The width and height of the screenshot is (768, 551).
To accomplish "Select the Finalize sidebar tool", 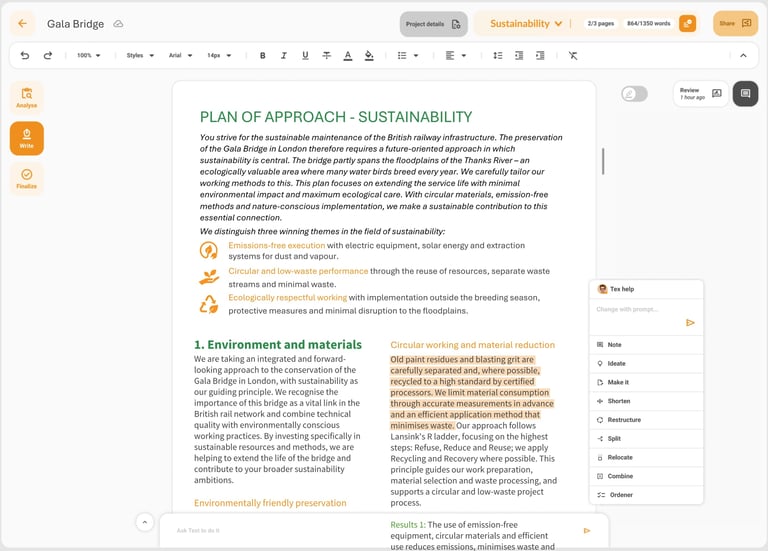I will pyautogui.click(x=27, y=178).
